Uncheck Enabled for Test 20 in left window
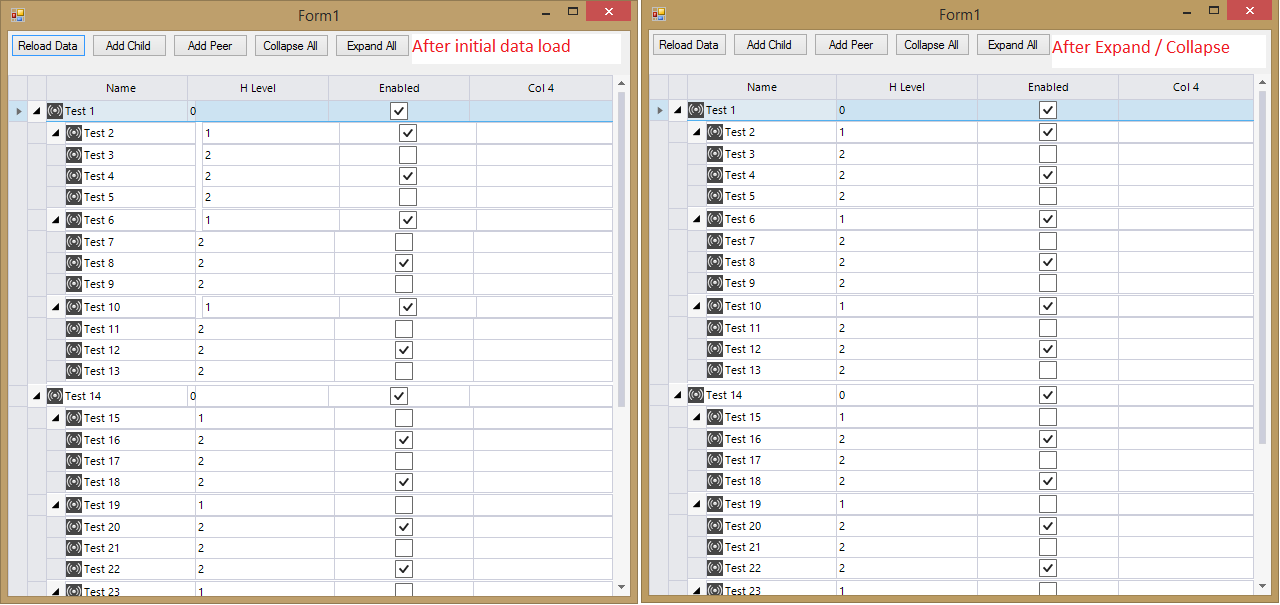This screenshot has height=605, width=1280. pyautogui.click(x=404, y=527)
